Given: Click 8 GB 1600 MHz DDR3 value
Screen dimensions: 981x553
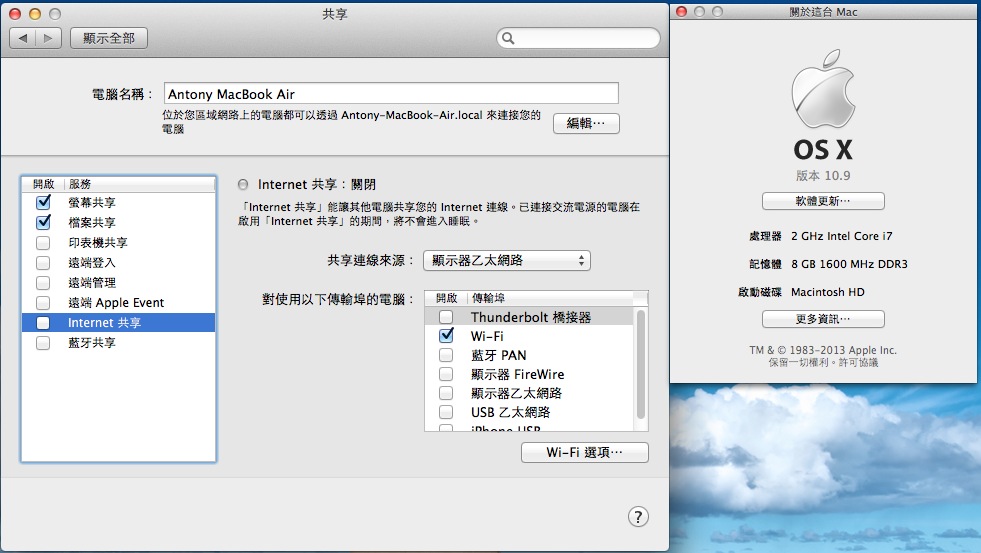Looking at the screenshot, I should coord(849,264).
